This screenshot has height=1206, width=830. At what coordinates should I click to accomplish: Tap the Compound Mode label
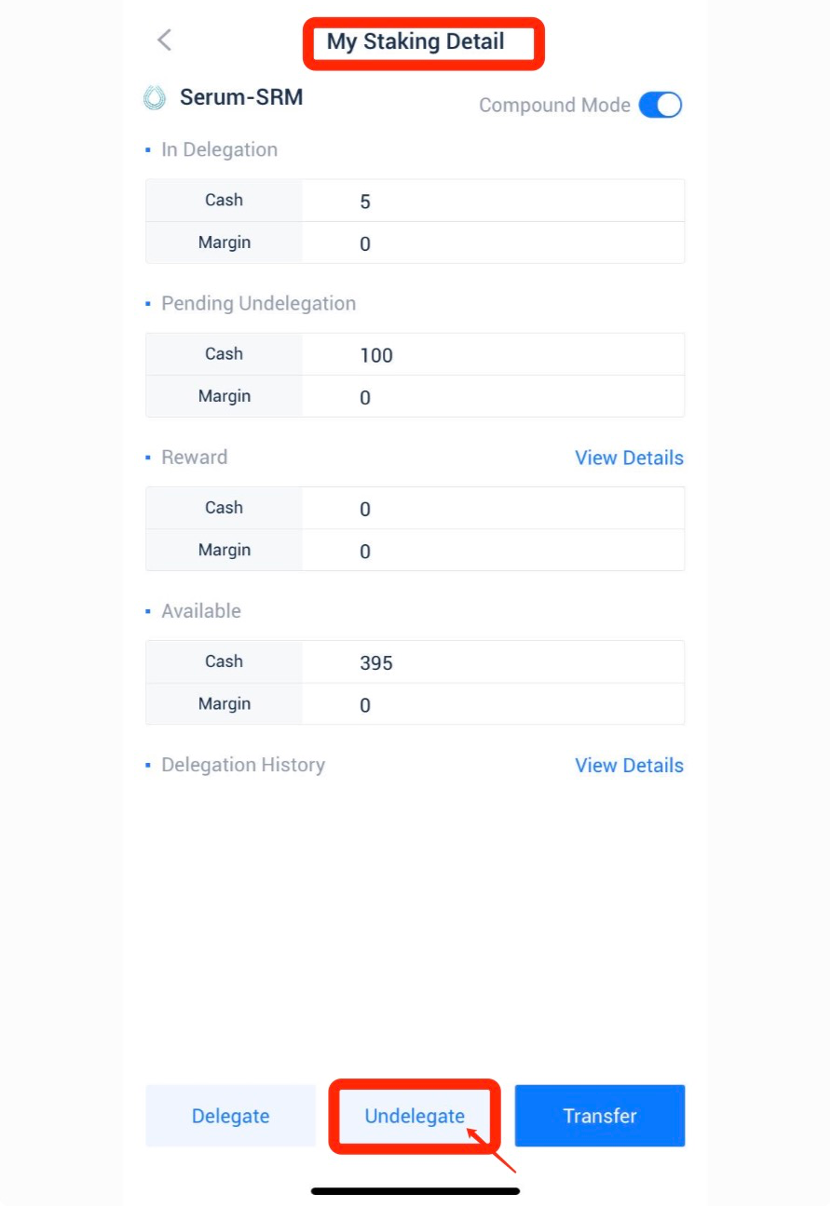[x=554, y=106]
